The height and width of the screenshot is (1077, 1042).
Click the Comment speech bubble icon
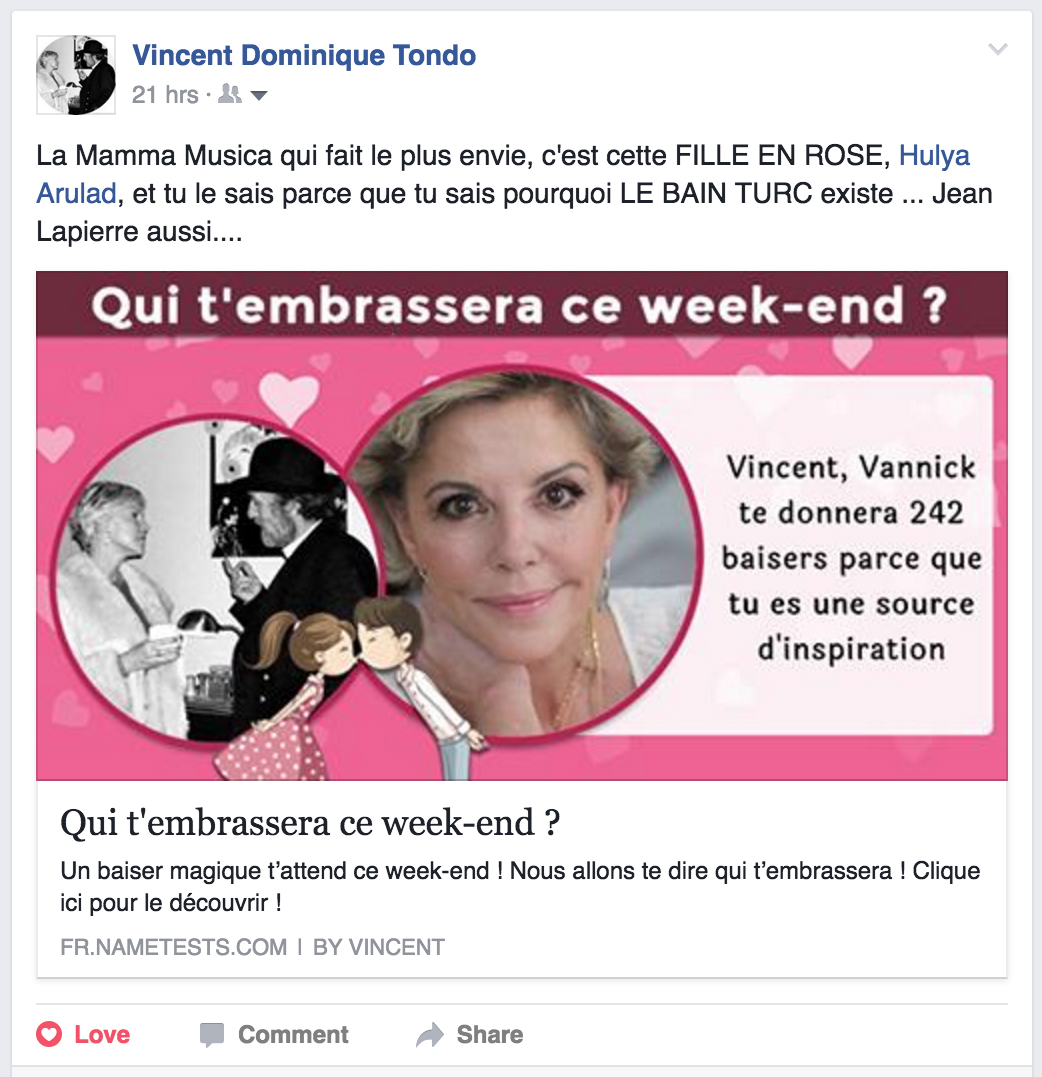(212, 1034)
